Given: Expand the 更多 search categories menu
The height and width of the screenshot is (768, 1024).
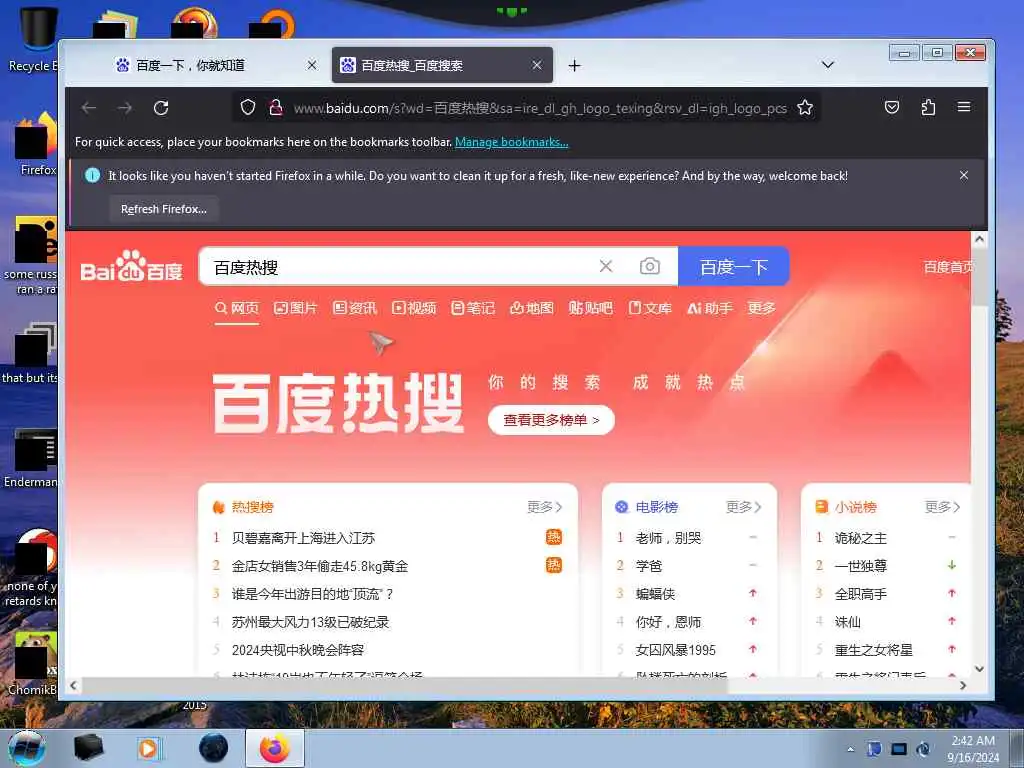Looking at the screenshot, I should [761, 308].
